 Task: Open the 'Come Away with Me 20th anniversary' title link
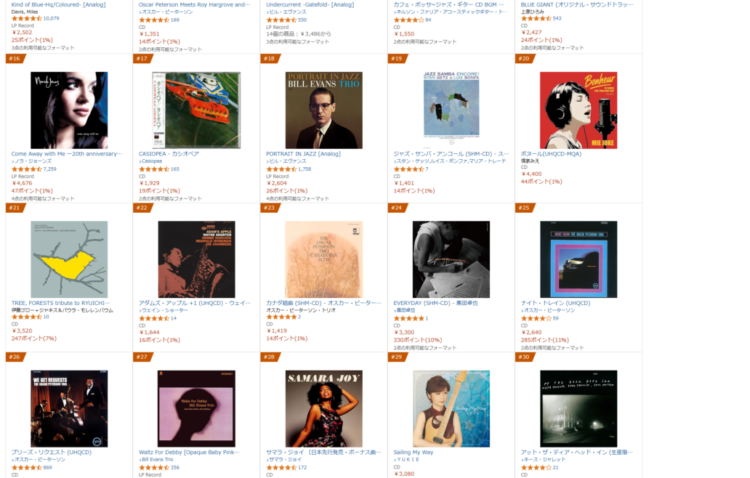66,154
